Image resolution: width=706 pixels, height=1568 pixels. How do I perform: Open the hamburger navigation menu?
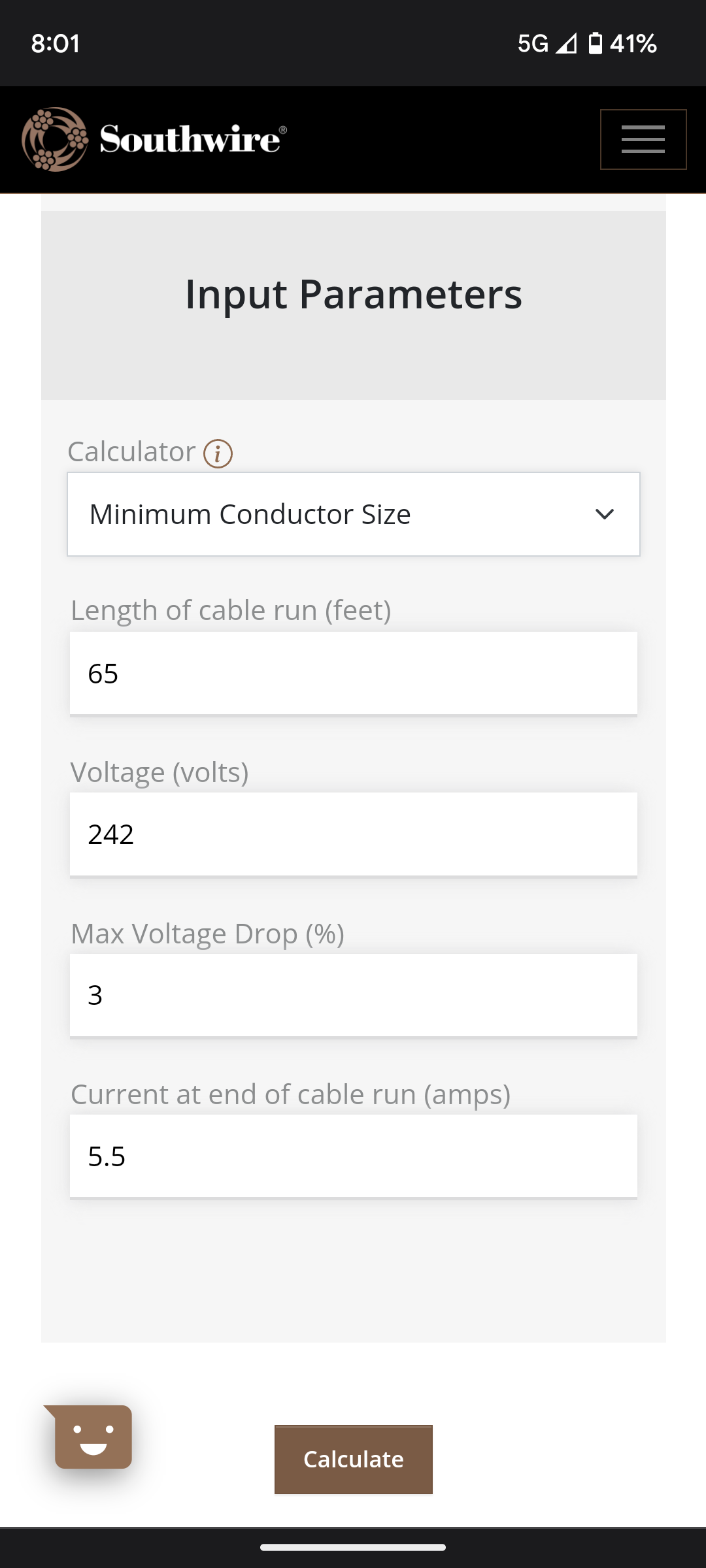643,139
